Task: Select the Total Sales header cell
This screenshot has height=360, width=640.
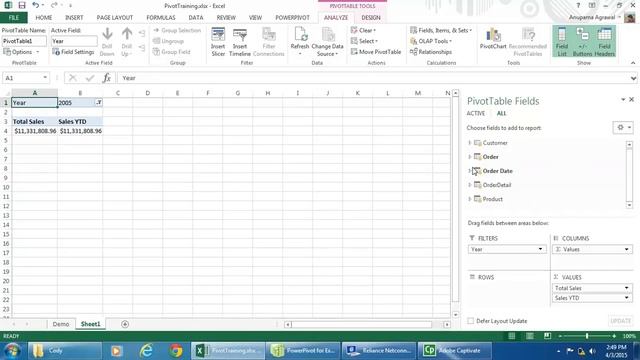Action: [x=34, y=121]
